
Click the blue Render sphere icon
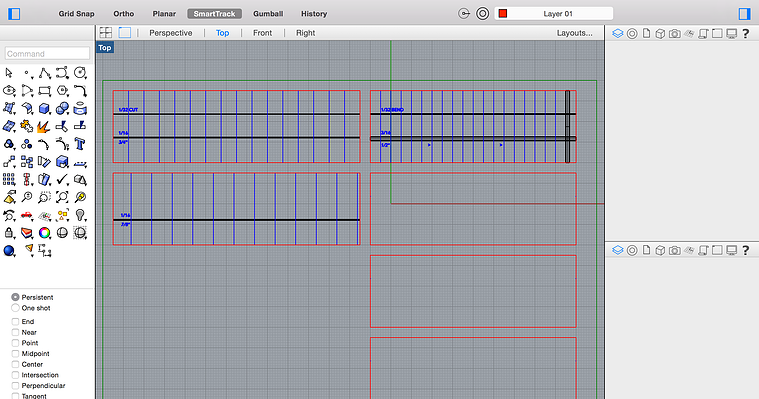(9, 250)
